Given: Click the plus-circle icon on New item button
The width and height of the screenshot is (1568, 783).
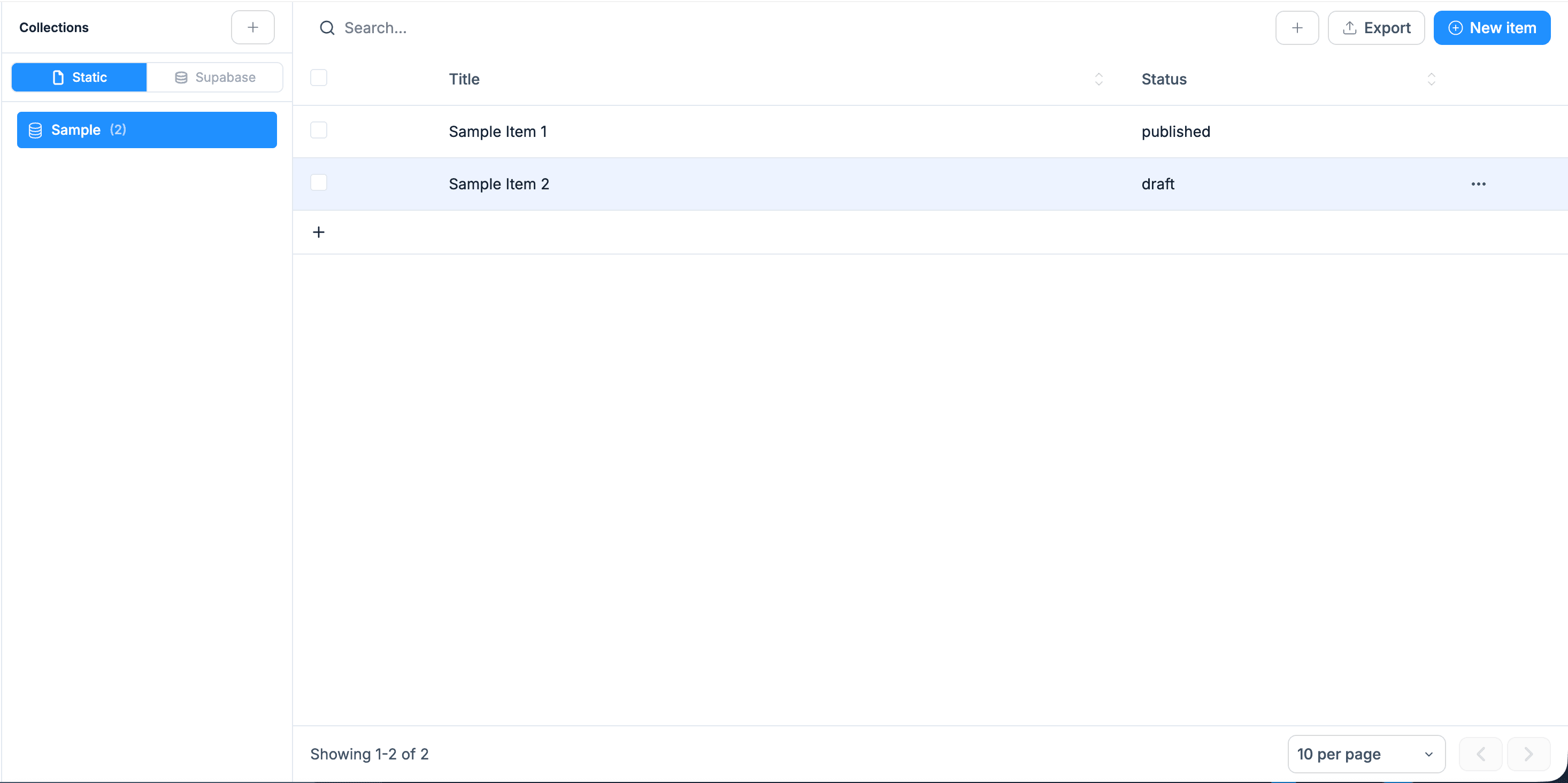Looking at the screenshot, I should click(1455, 28).
